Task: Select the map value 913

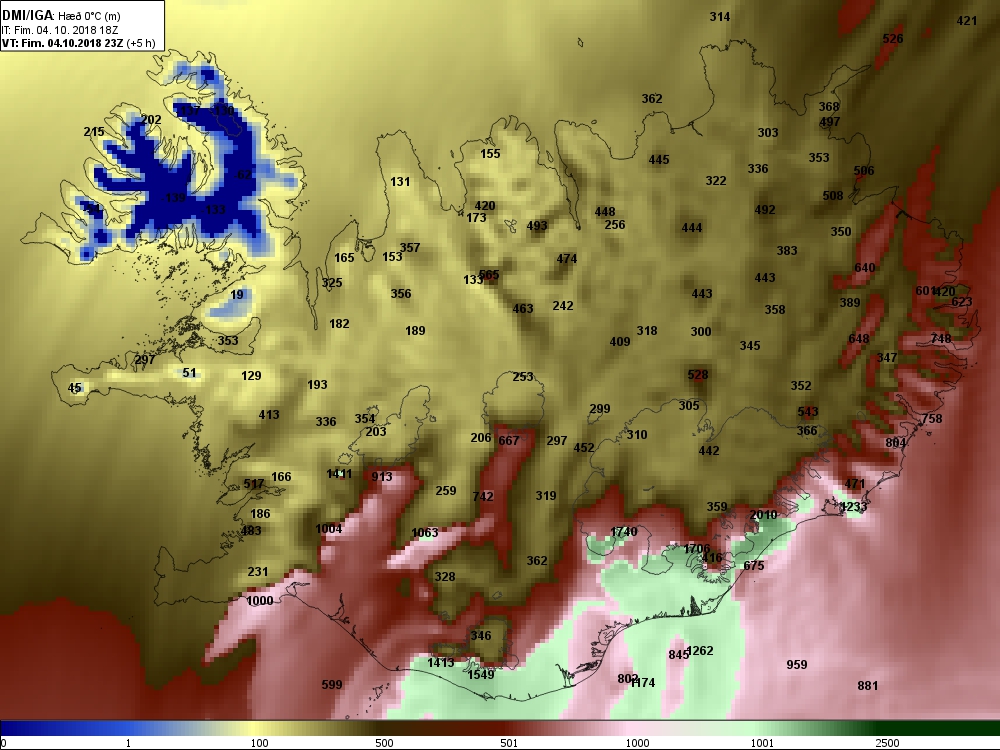Action: 382,477
